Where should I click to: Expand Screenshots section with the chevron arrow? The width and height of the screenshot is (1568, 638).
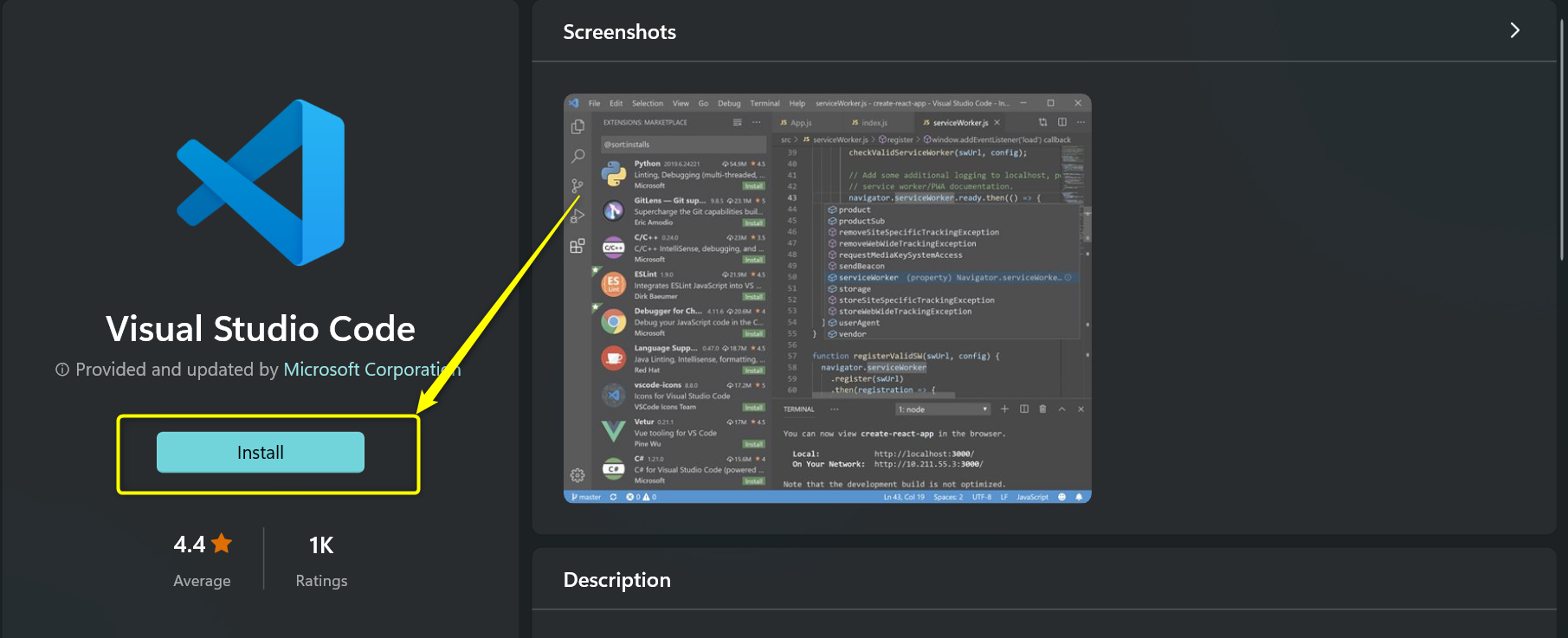[1514, 30]
